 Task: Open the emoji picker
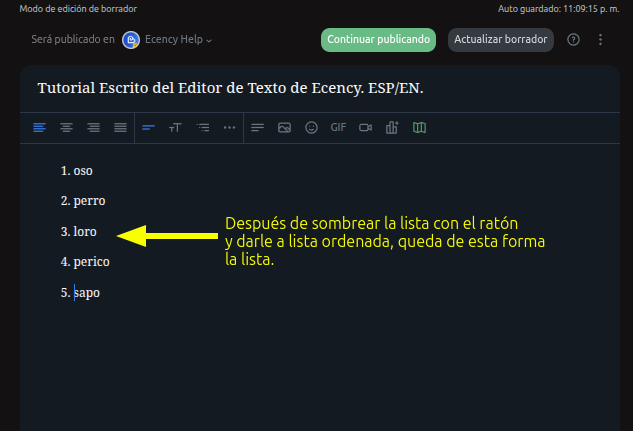coord(311,128)
